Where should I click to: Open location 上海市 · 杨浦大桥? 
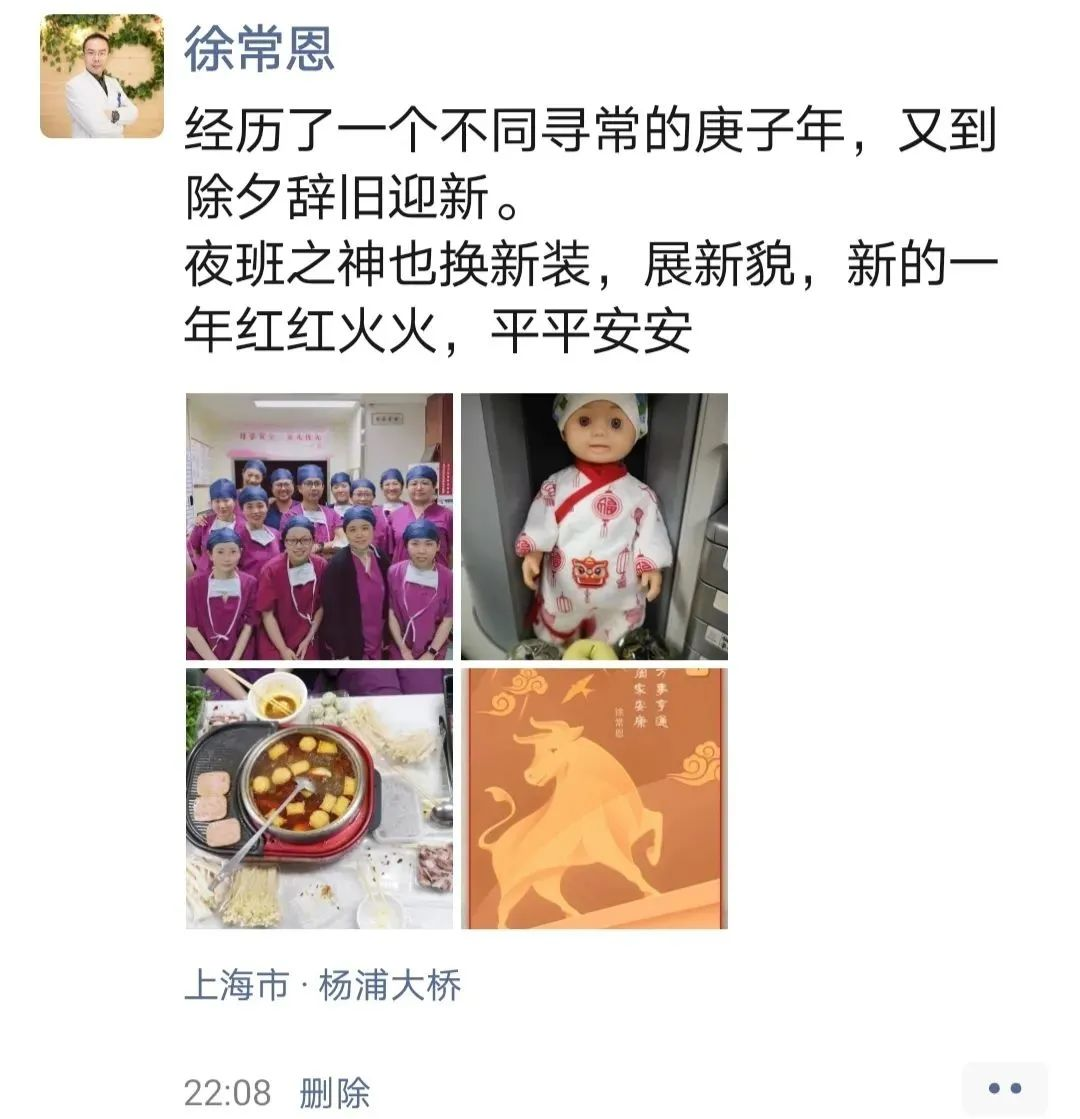point(323,986)
